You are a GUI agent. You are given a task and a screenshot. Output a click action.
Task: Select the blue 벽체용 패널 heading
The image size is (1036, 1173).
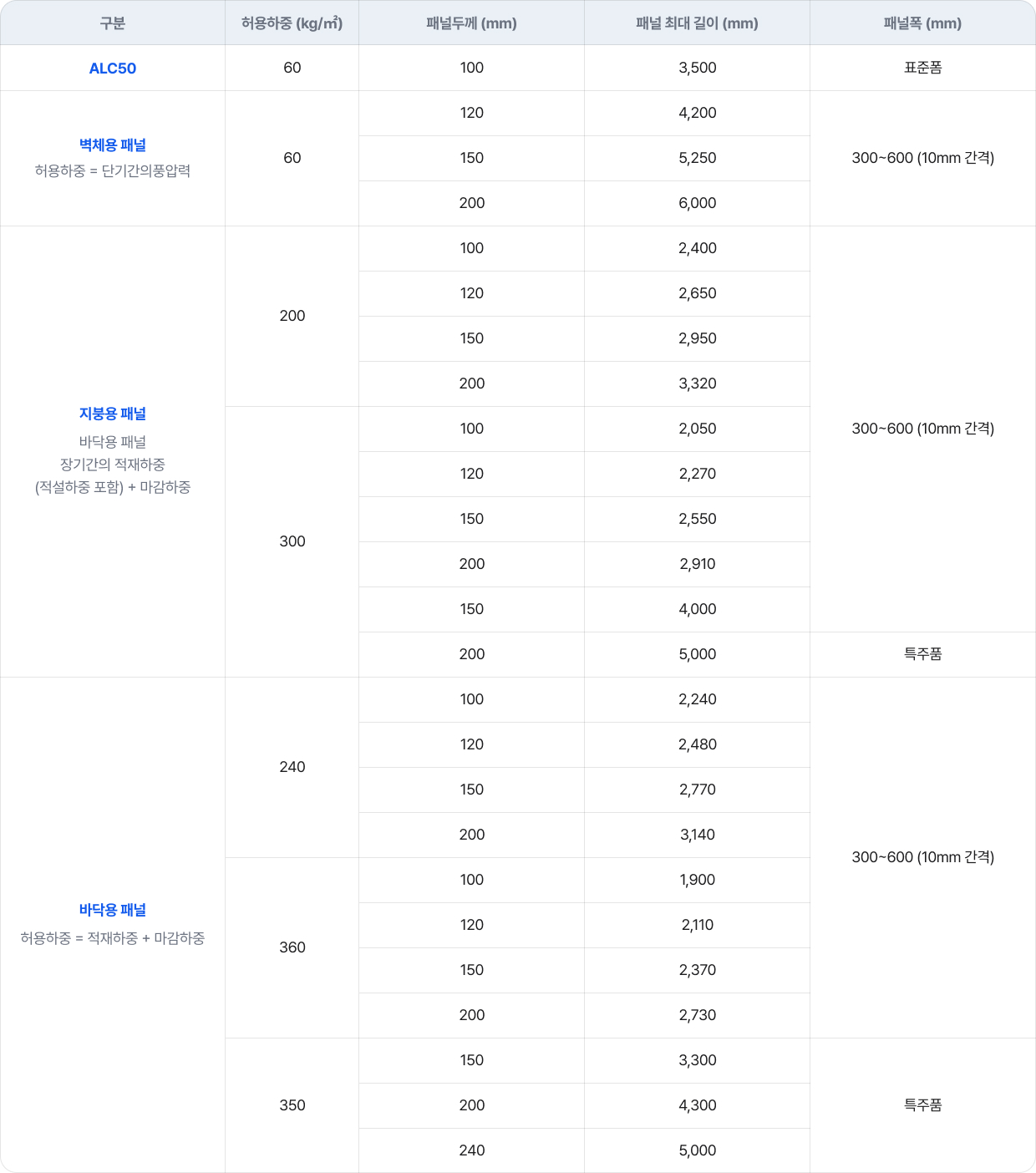pos(113,145)
